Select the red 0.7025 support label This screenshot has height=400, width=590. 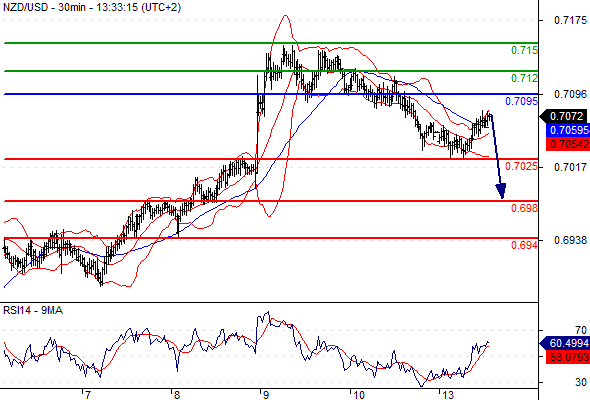[522, 166]
